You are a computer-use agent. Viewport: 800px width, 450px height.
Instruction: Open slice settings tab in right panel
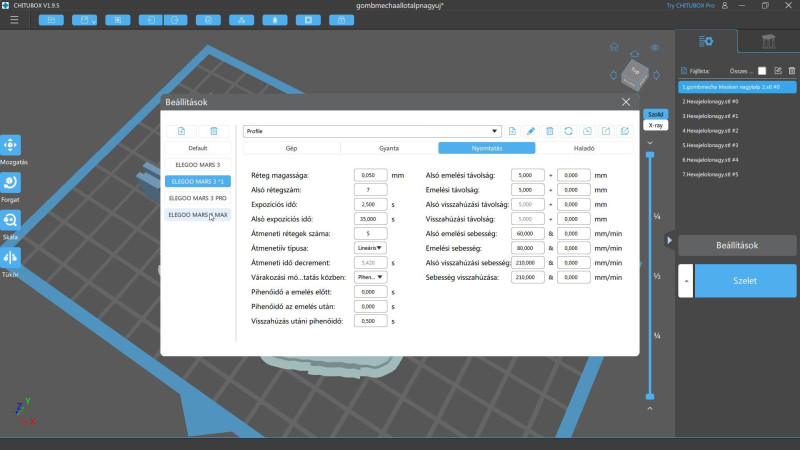706,41
